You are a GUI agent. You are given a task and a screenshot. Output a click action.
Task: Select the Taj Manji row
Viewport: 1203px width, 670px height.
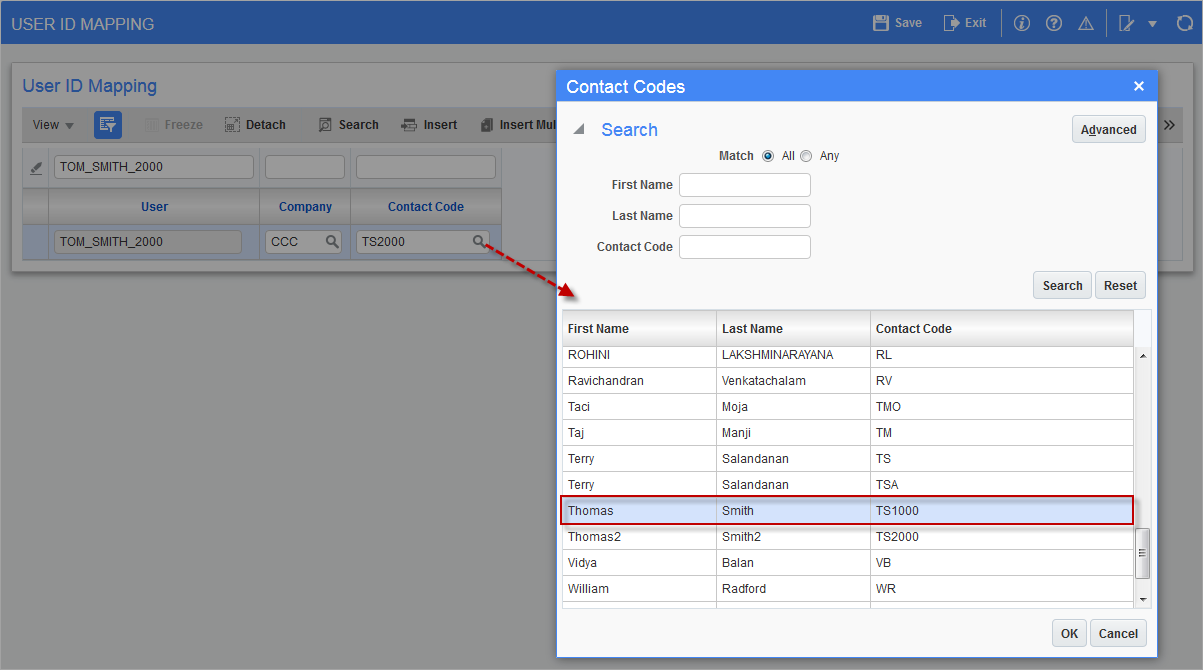click(x=847, y=433)
